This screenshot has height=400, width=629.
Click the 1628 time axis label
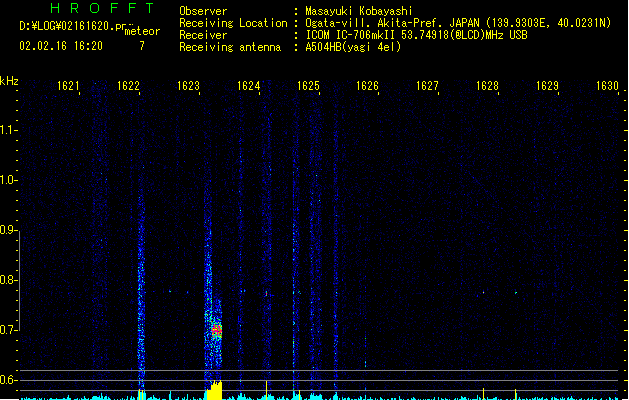pos(487,86)
